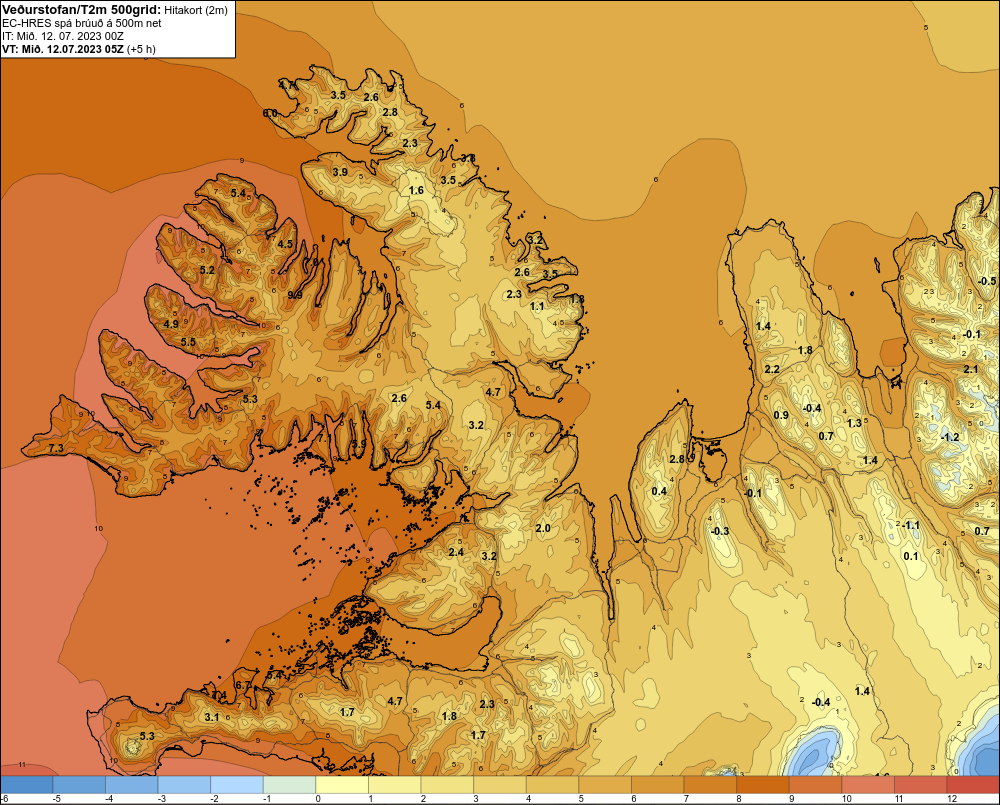Click the legend swatch between 8 and 9
1000x805 pixels.
point(763,785)
